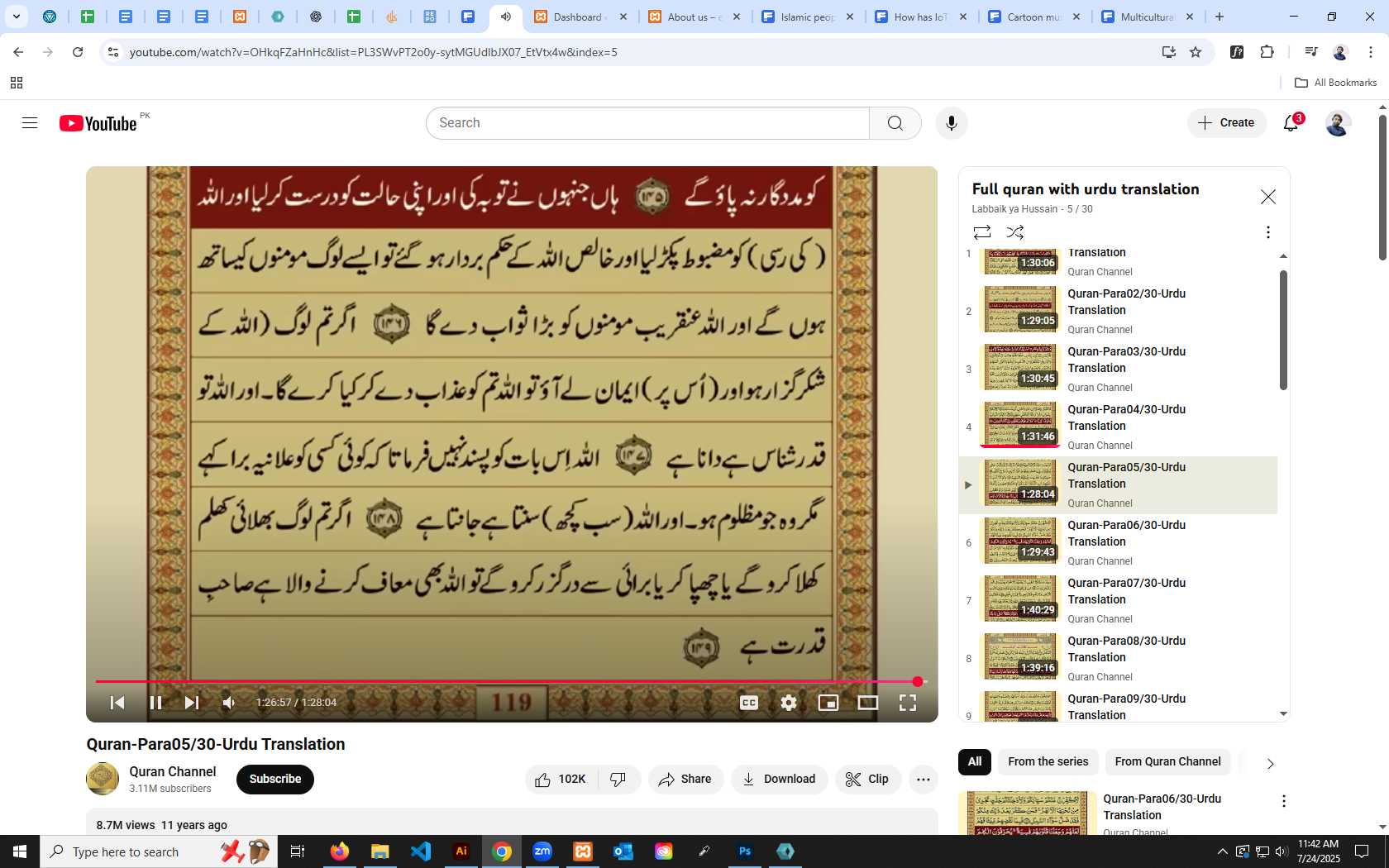The width and height of the screenshot is (1389, 868).
Task: Open the tab search dropdown
Action: tap(17, 17)
